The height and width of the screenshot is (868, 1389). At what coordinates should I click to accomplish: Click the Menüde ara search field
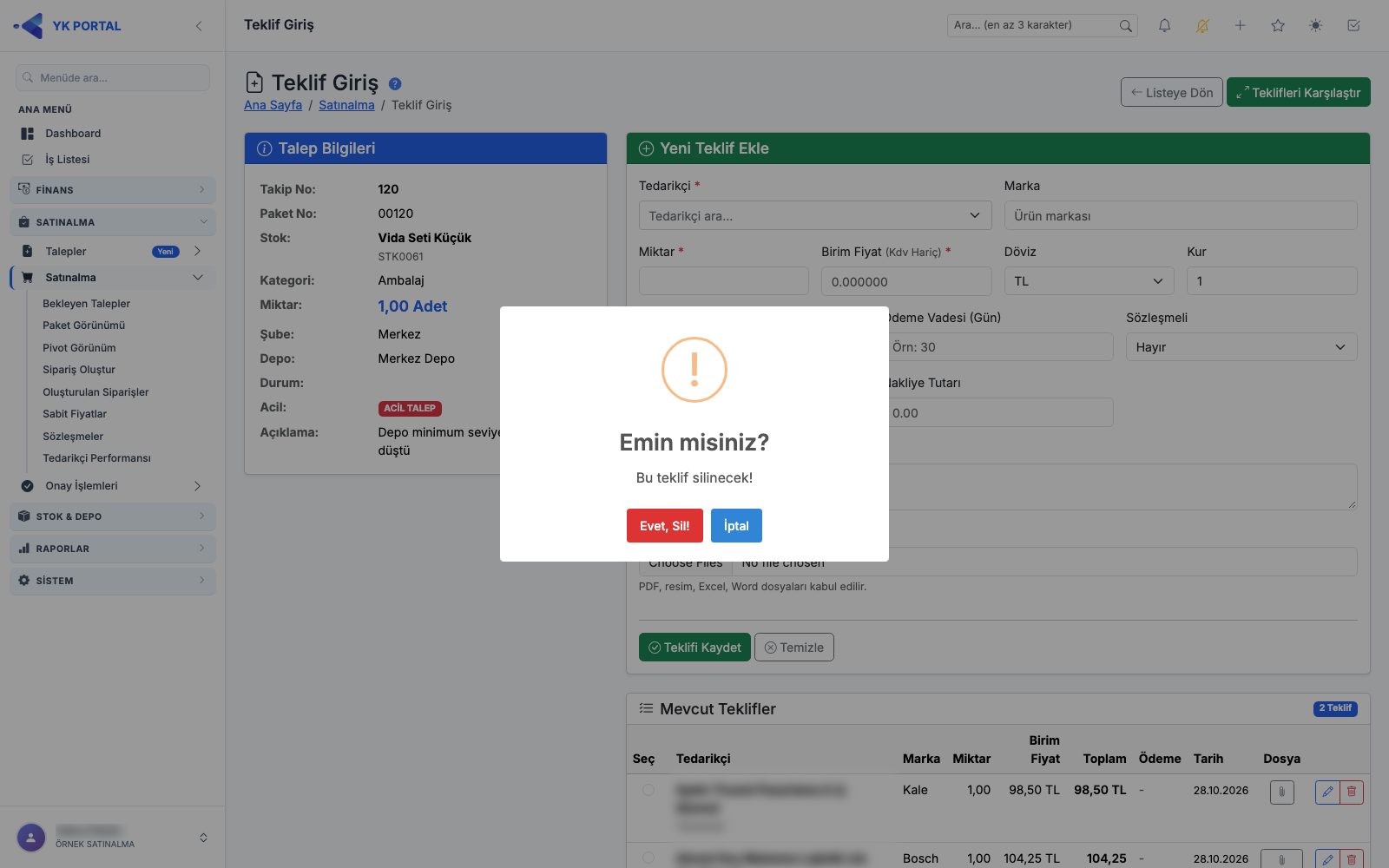click(113, 77)
